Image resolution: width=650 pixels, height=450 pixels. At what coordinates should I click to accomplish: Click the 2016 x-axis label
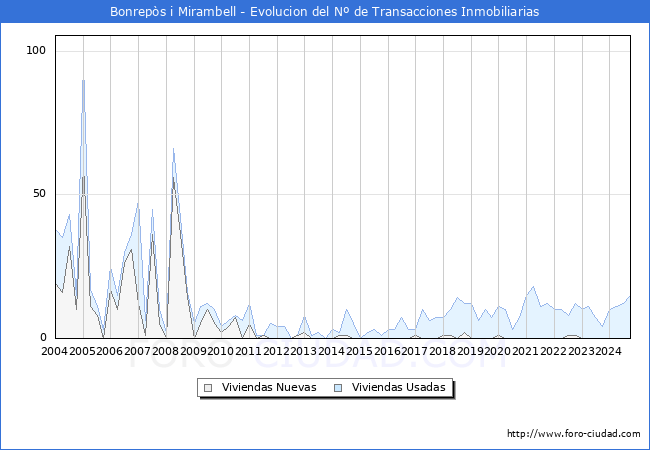[387, 351]
